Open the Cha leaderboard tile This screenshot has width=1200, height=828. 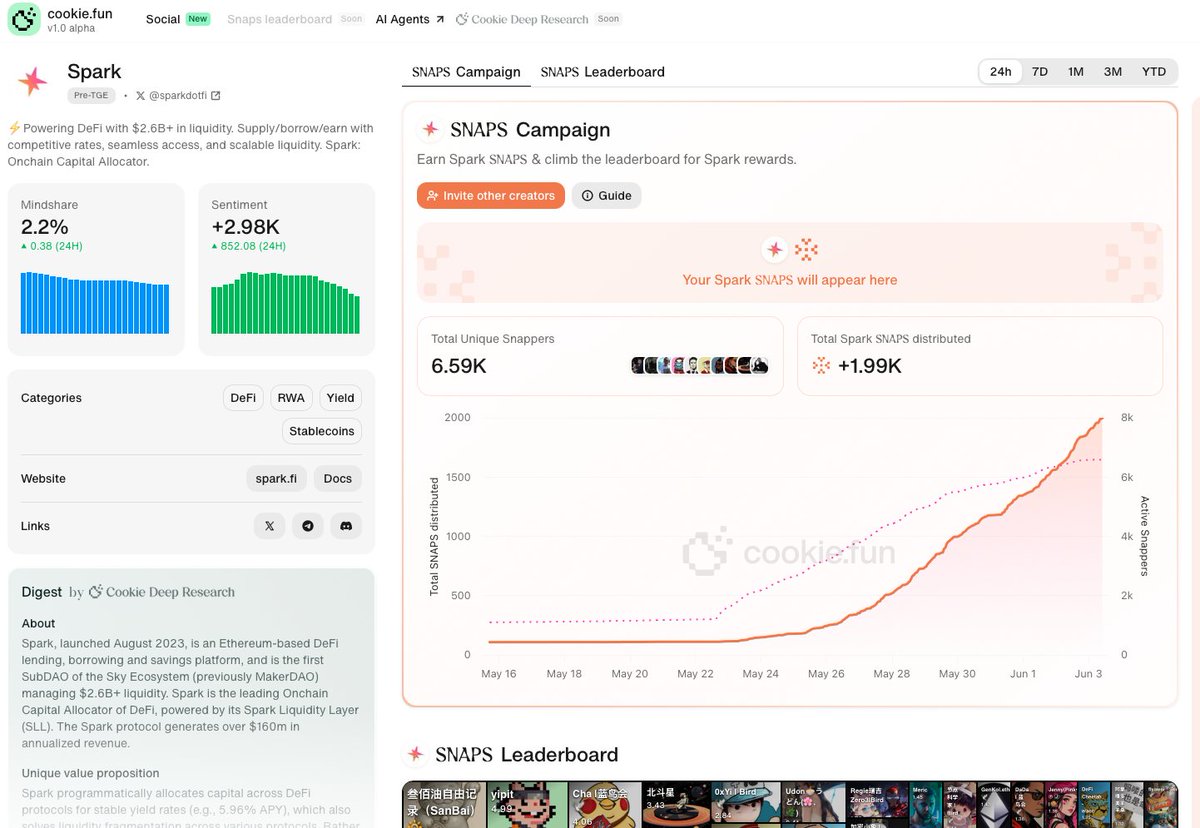point(605,805)
